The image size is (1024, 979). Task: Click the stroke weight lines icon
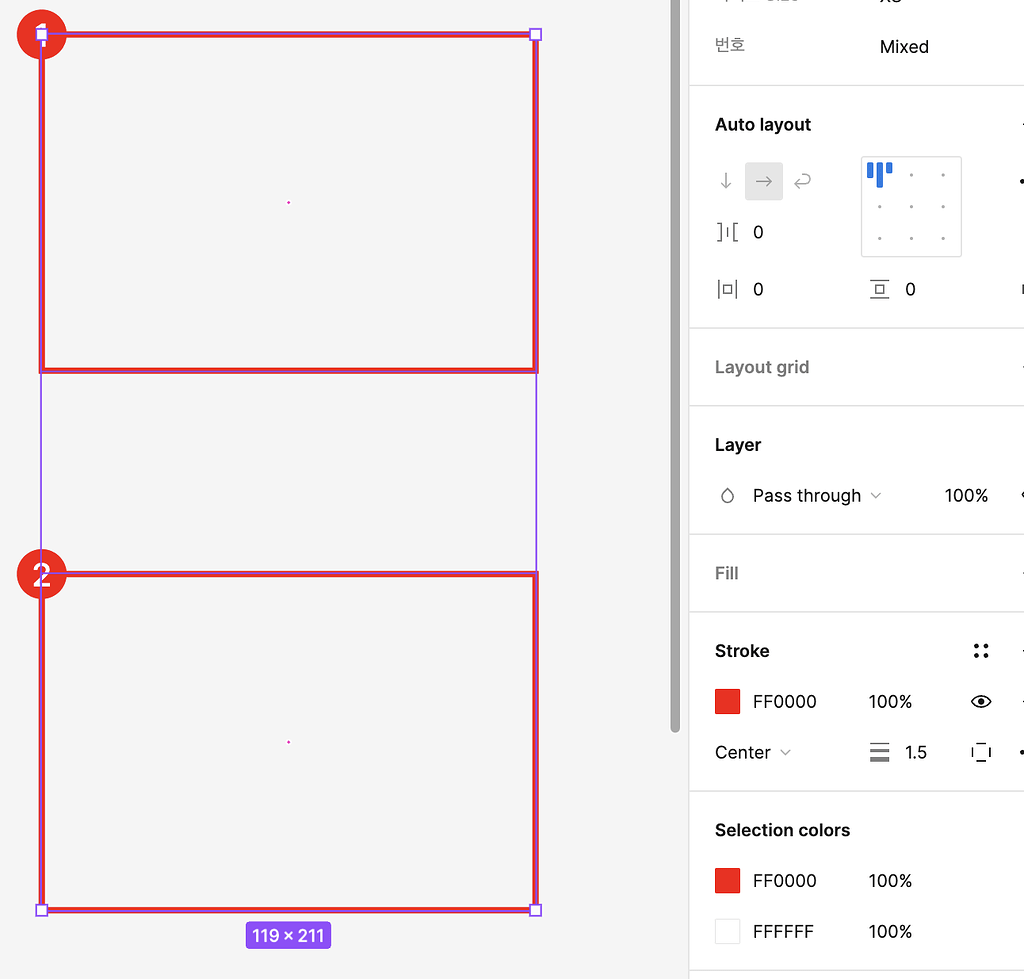click(880, 752)
